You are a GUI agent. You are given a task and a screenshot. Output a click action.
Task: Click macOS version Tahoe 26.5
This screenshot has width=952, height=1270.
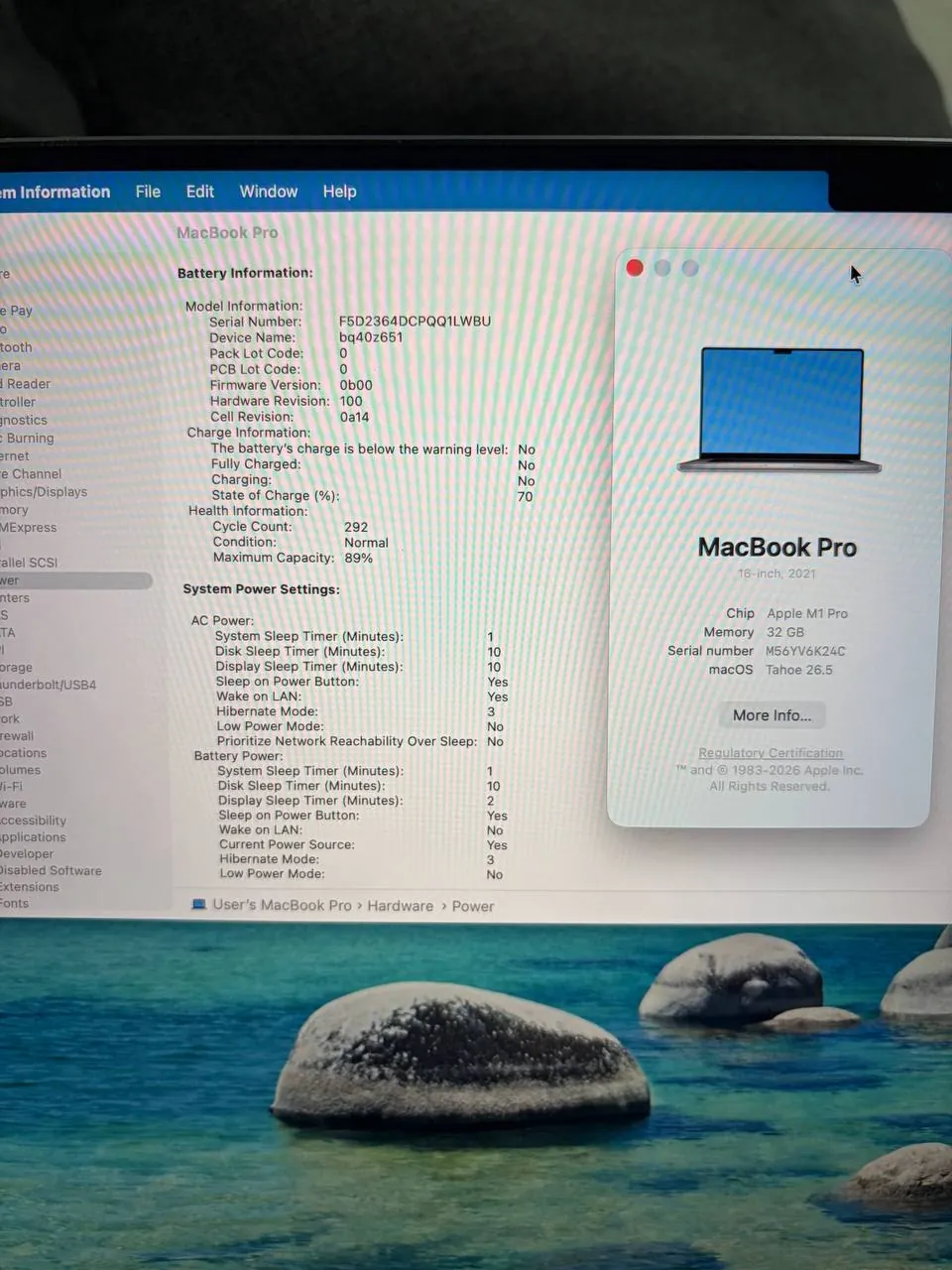799,670
